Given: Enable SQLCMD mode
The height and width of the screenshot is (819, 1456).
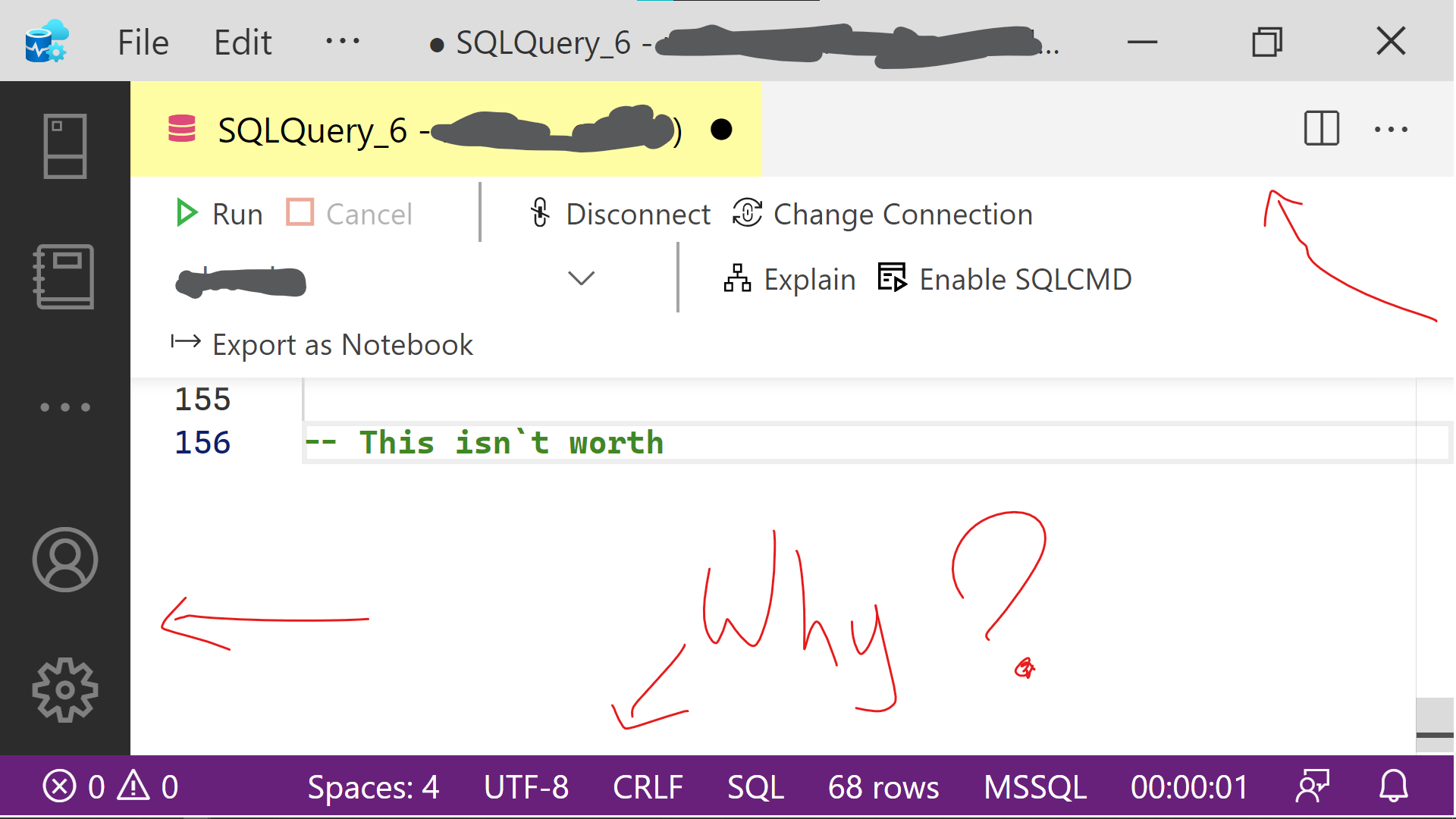Looking at the screenshot, I should pyautogui.click(x=1005, y=279).
